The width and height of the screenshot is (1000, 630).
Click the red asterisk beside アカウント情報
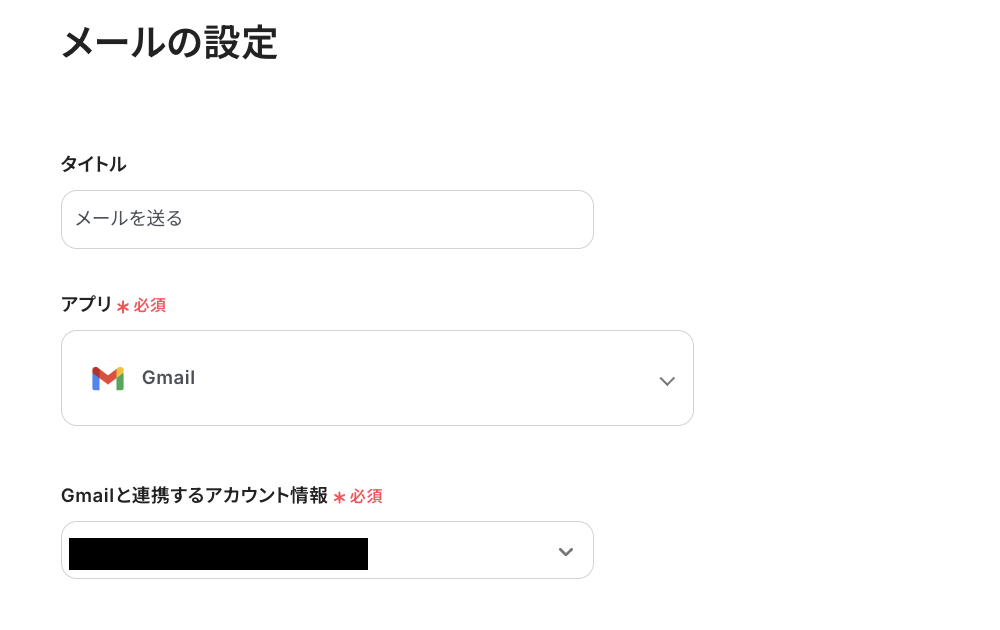tap(340, 497)
